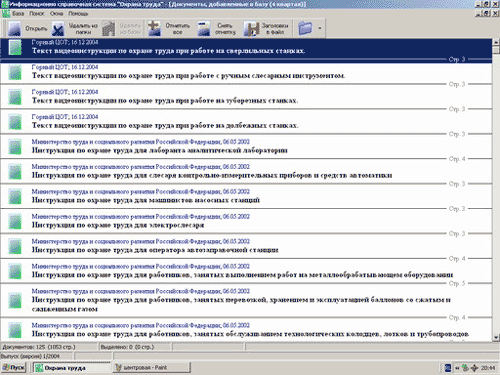Click the Открыть toolbar button
The image size is (500, 375).
point(28,29)
